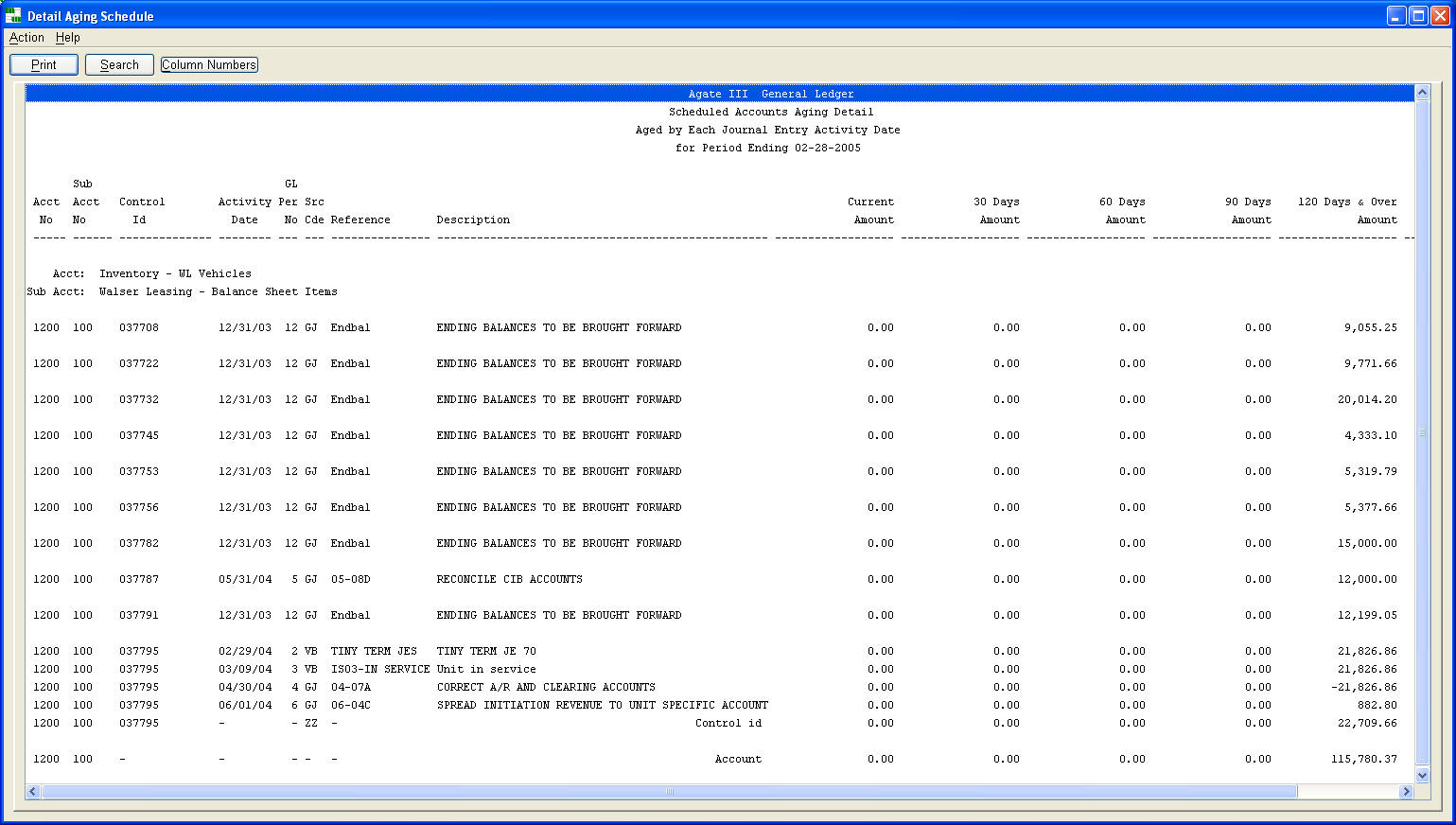Image resolution: width=1456 pixels, height=825 pixels.
Task: Minimize the Detail Aging Schedule window
Action: point(1396,15)
